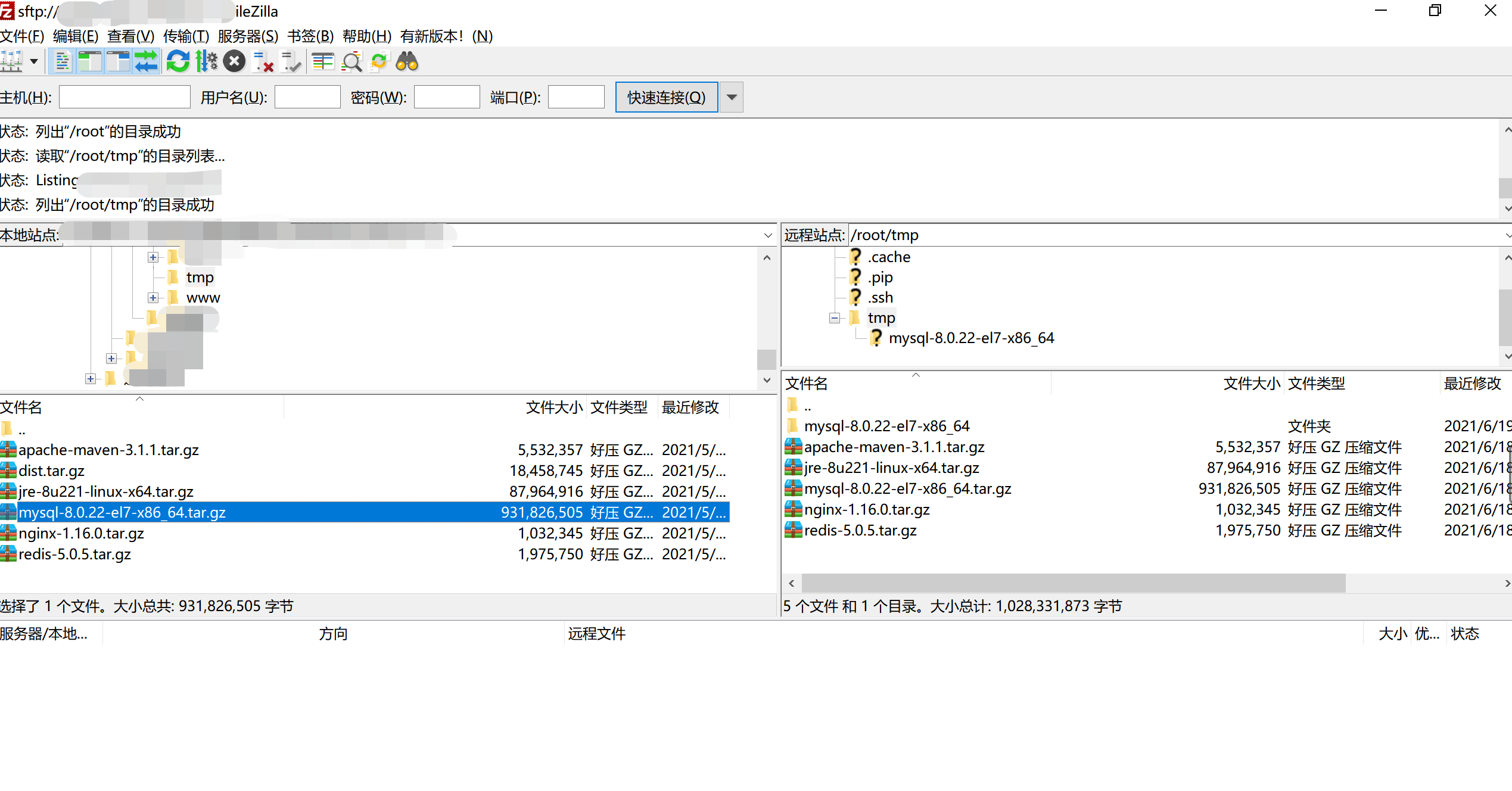Open the Quickconnect history dropdown arrow
The width and height of the screenshot is (1512, 791).
coord(732,97)
